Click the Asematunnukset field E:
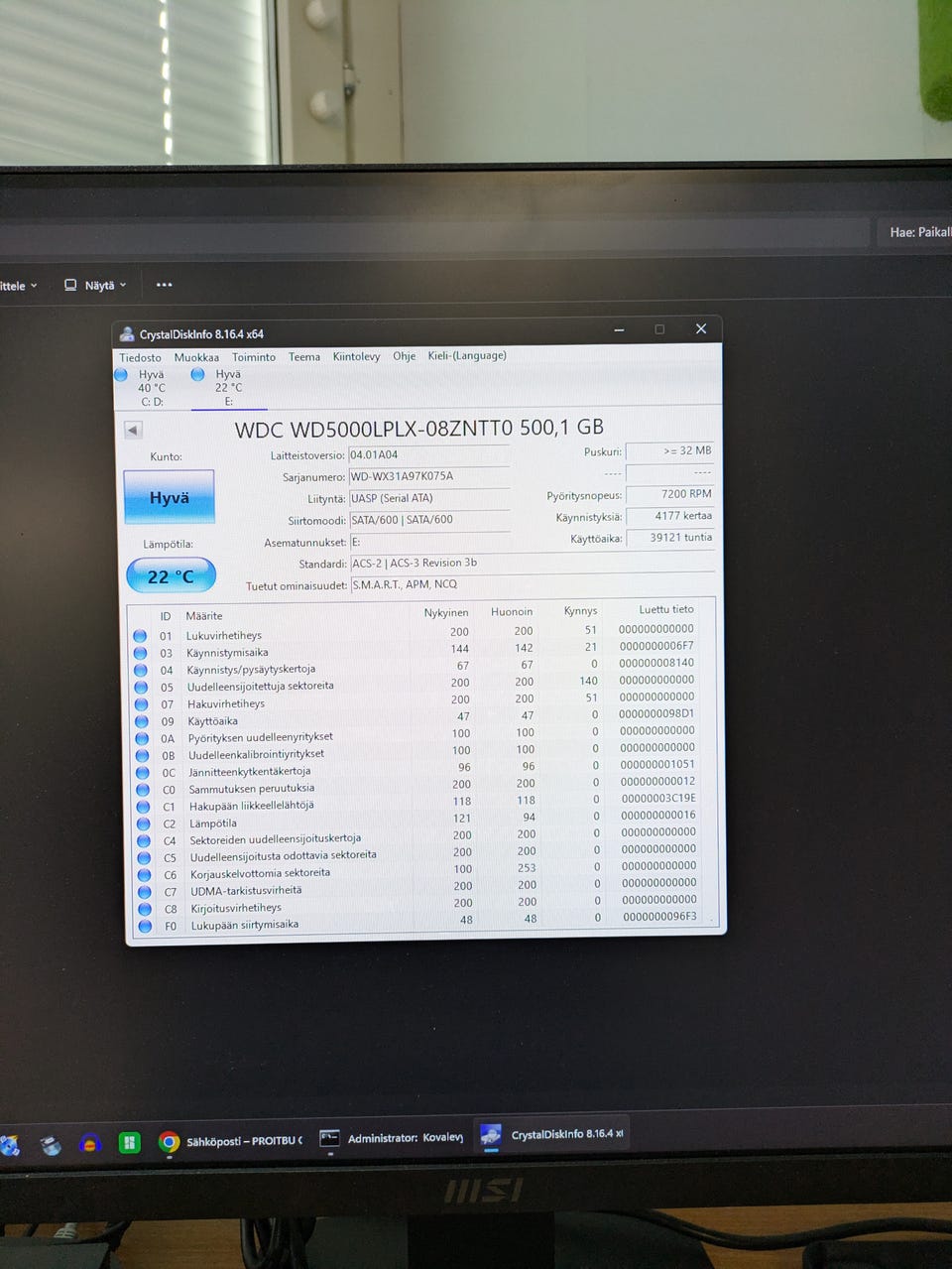The image size is (952, 1269). click(x=429, y=542)
